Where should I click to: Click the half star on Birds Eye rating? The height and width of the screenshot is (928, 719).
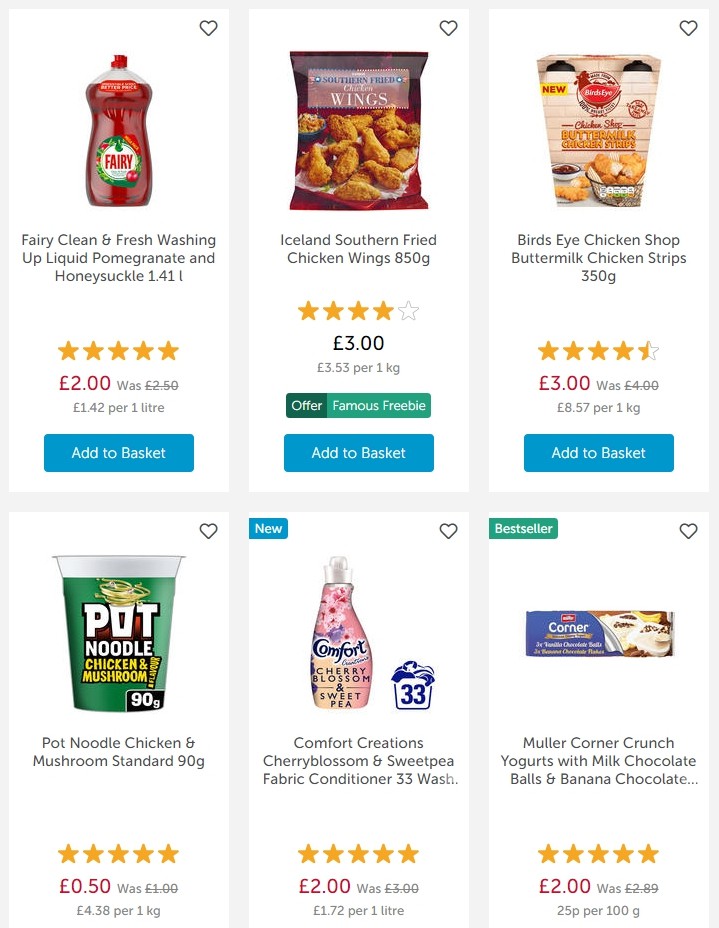(648, 350)
